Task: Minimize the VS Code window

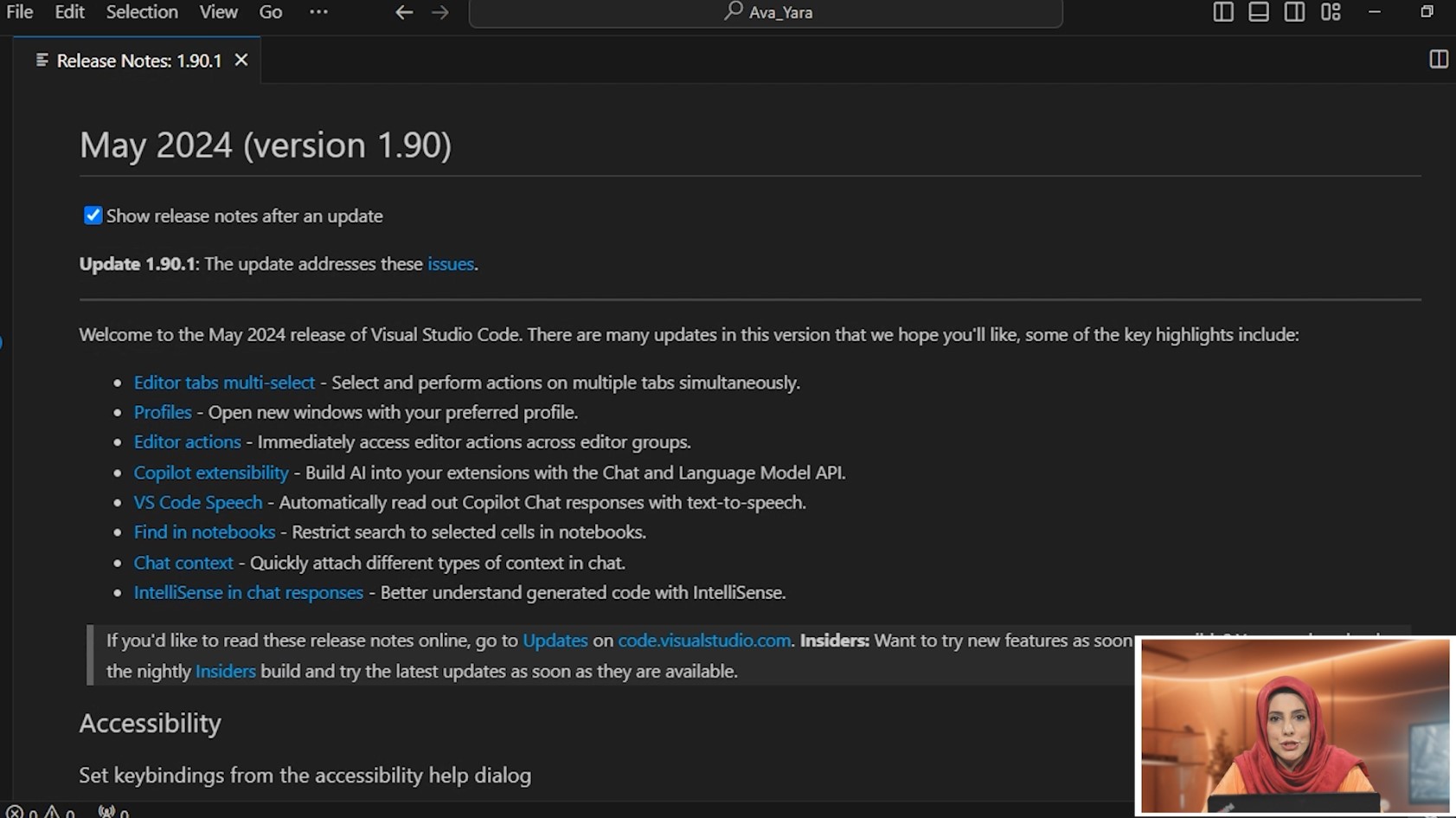Action: click(x=1375, y=12)
